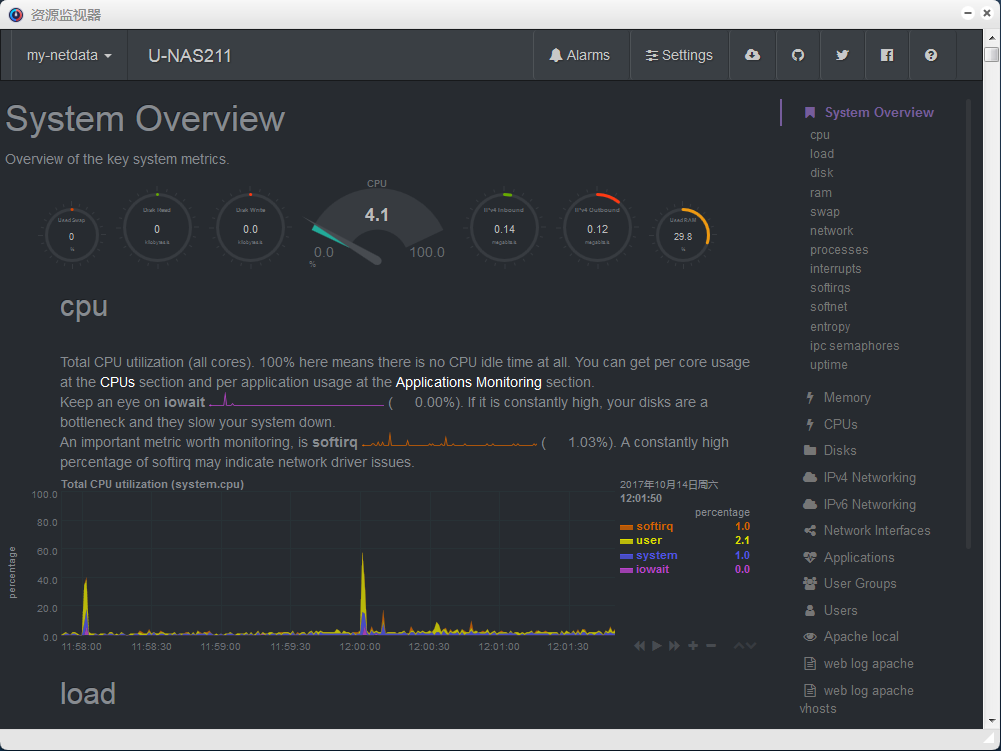
Task: Minimize the resource monitor window
Action: 968,13
